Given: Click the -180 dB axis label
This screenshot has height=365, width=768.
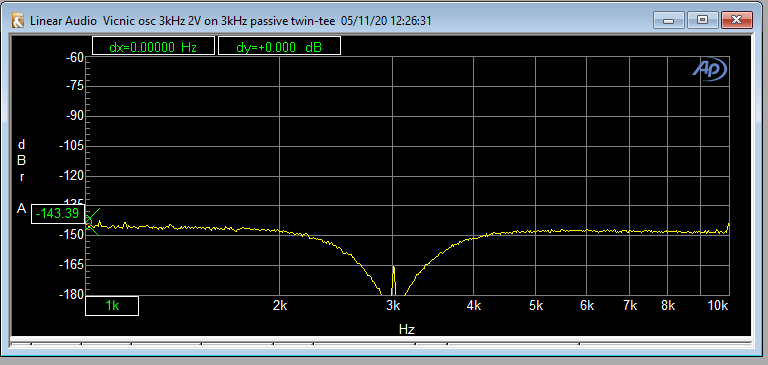Looking at the screenshot, I should coord(72,294).
